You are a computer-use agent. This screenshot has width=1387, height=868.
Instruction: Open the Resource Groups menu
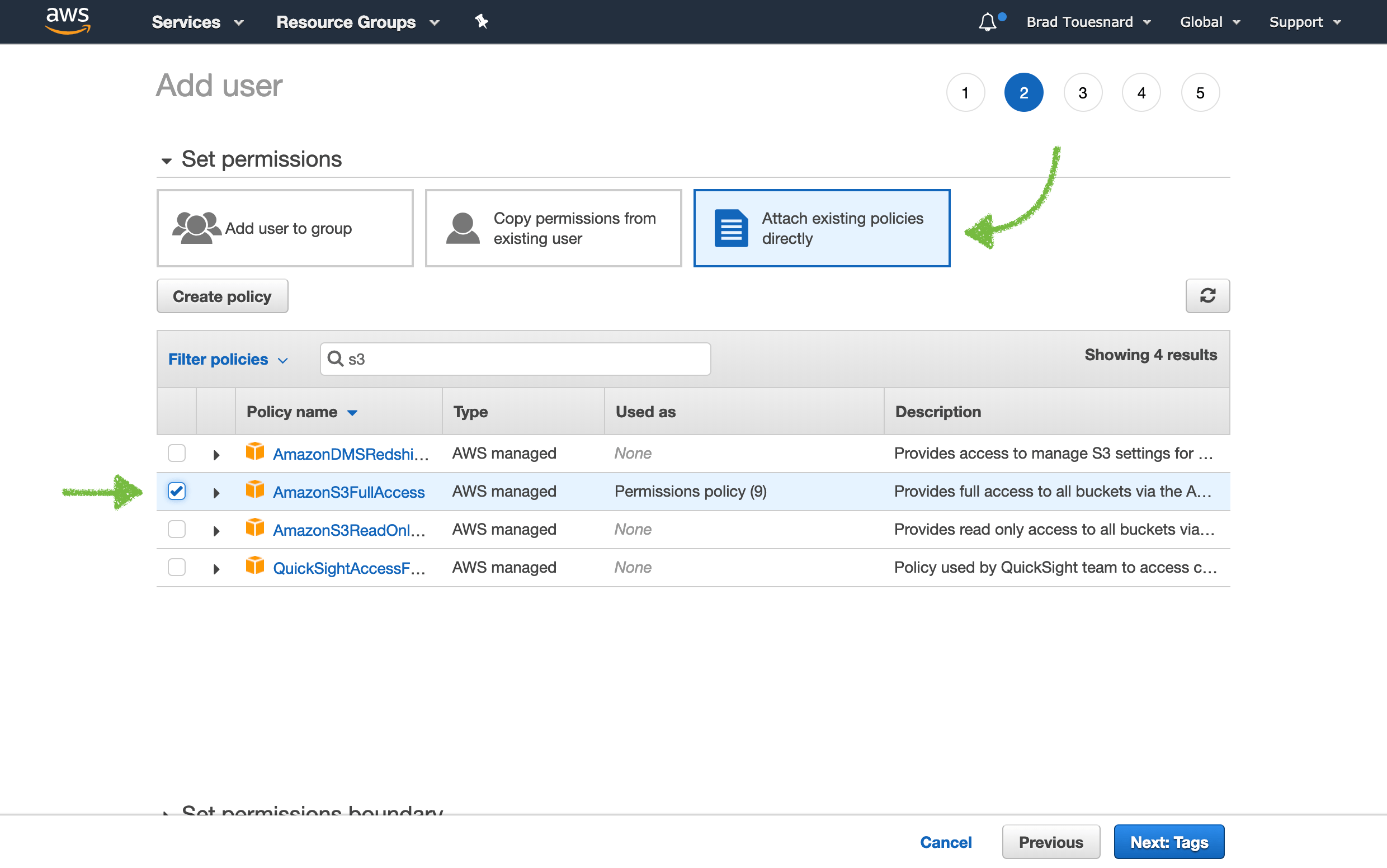pos(358,22)
